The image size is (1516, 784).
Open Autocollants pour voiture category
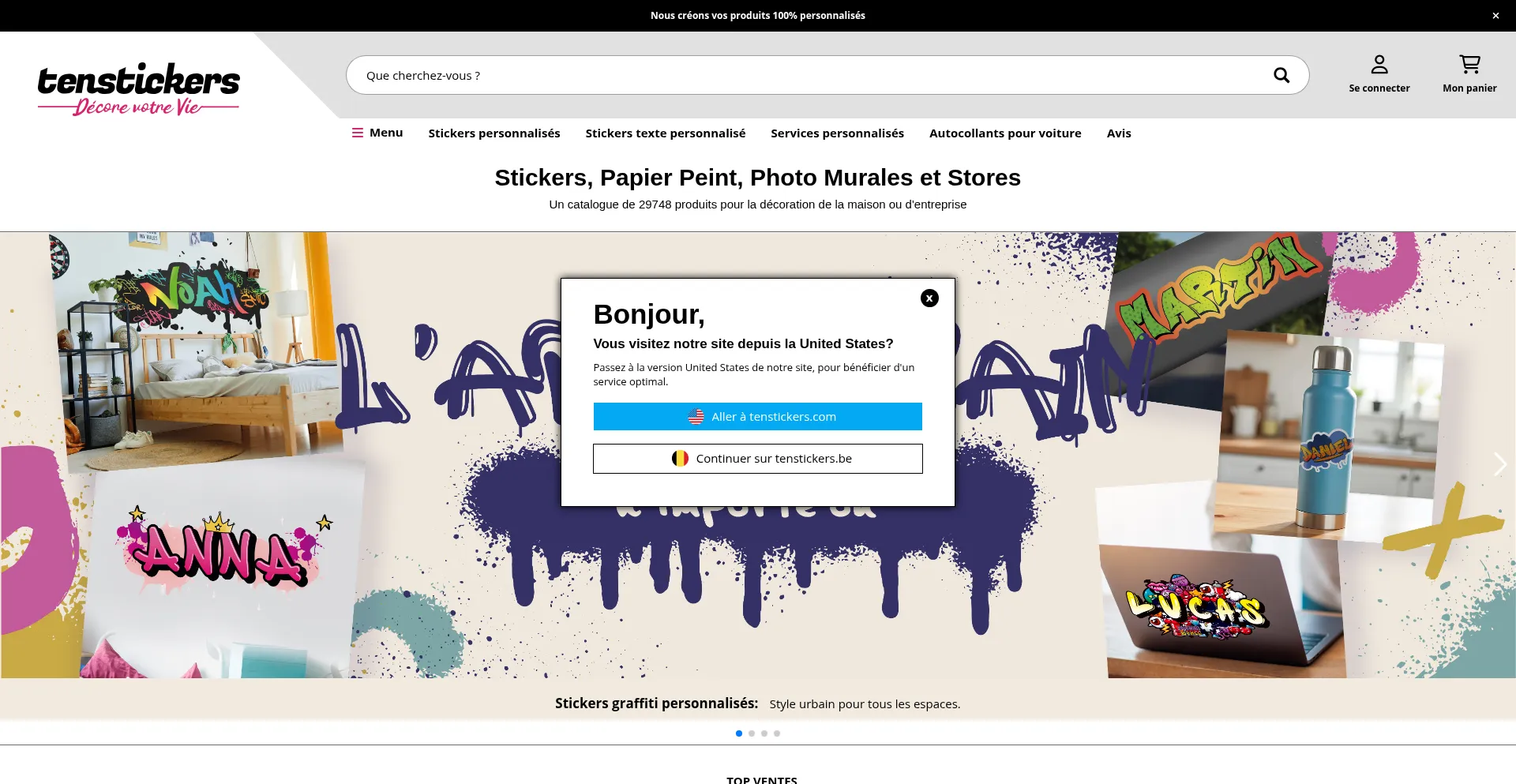[1005, 133]
